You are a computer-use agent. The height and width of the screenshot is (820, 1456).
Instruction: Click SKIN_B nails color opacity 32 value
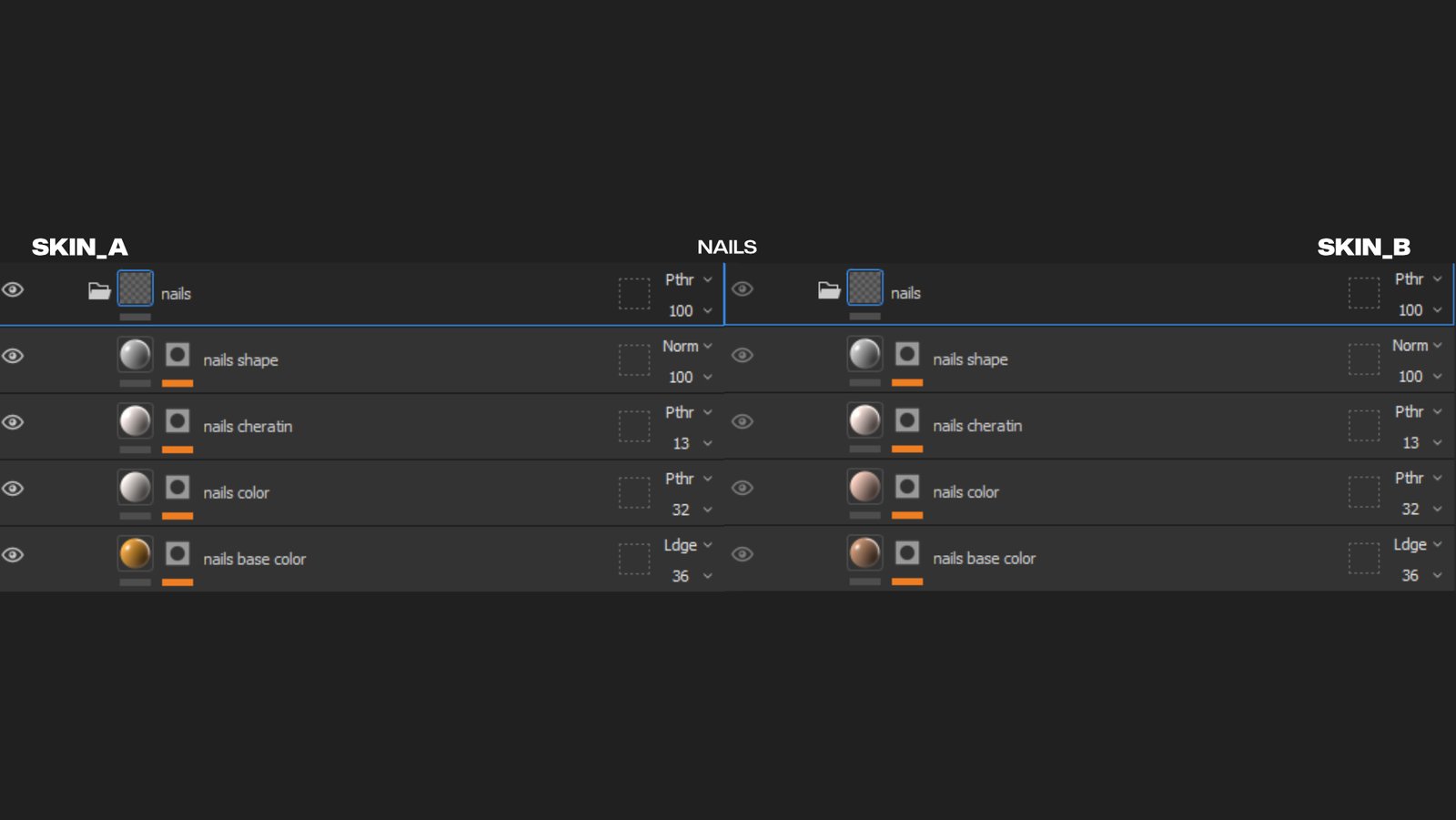click(1410, 509)
